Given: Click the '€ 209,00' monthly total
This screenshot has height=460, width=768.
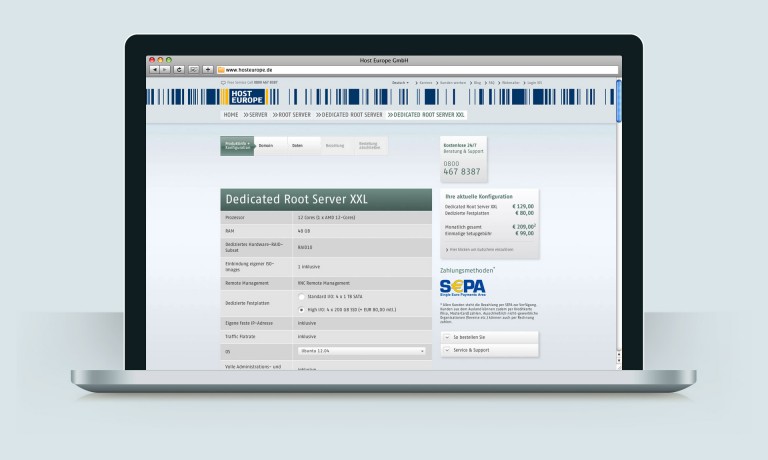Looking at the screenshot, I should [523, 227].
